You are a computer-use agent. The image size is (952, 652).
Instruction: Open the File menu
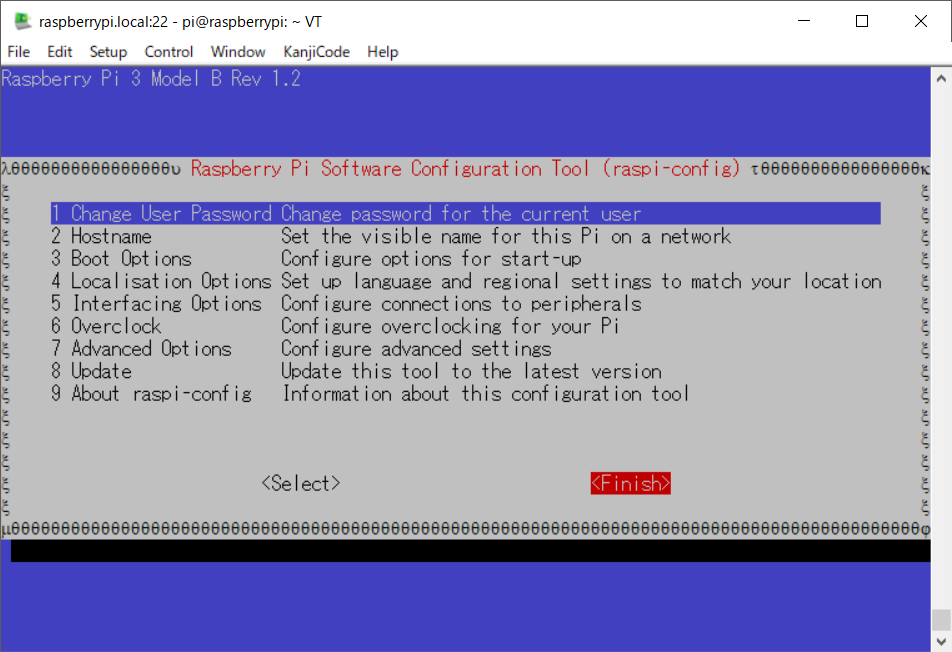click(x=18, y=52)
